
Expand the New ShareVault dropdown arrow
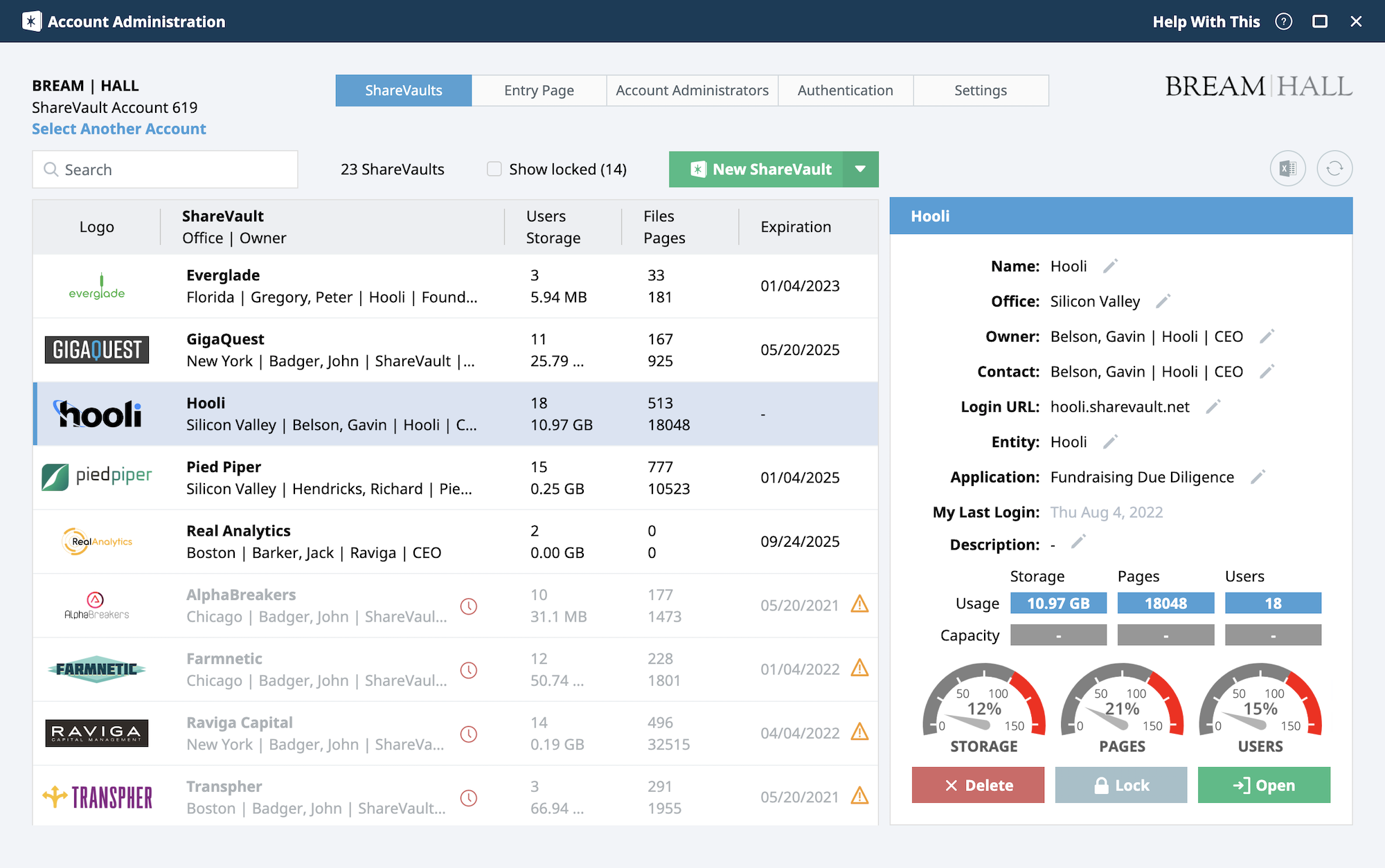[859, 169]
